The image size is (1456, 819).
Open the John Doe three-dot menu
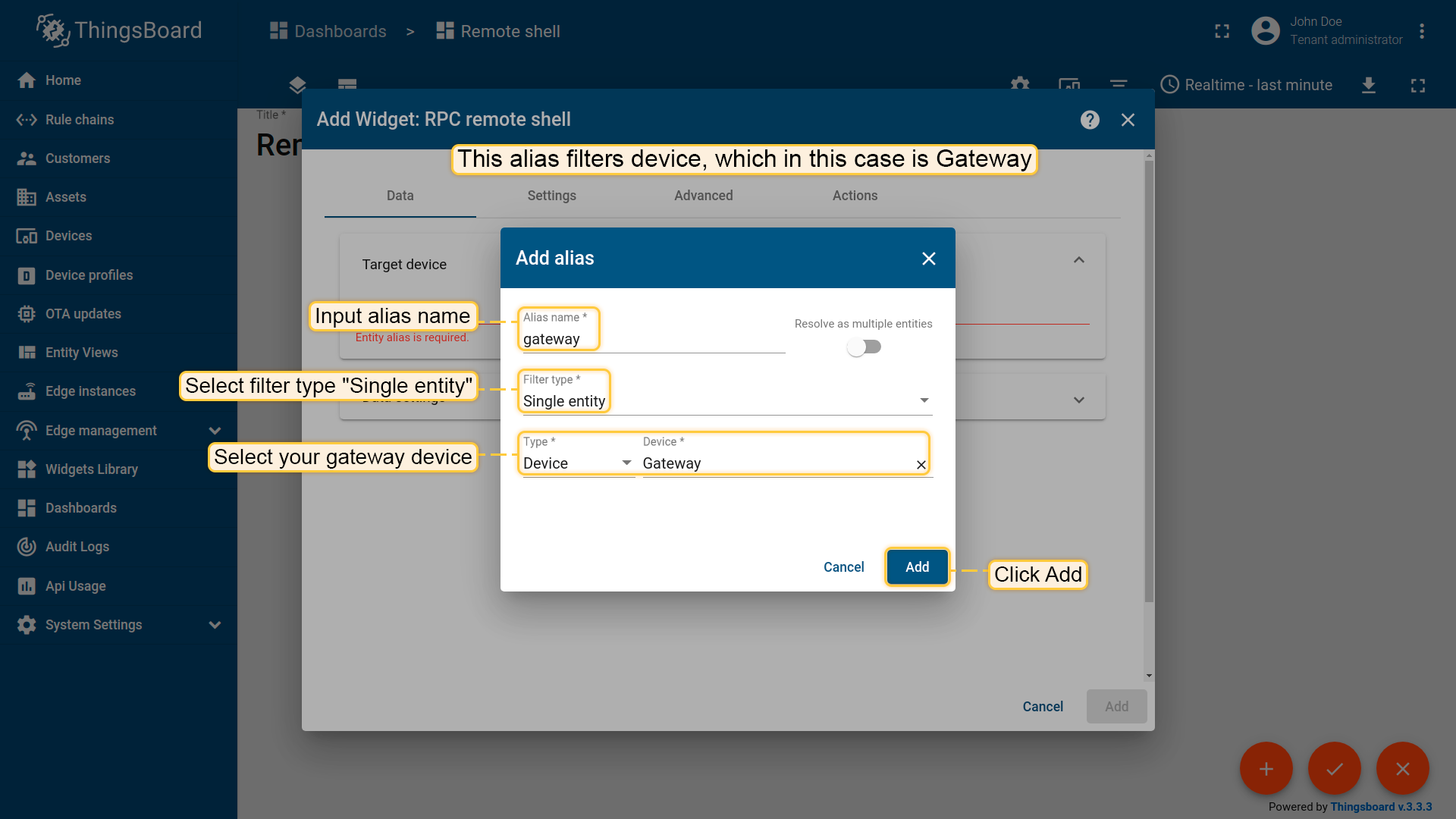click(1422, 31)
